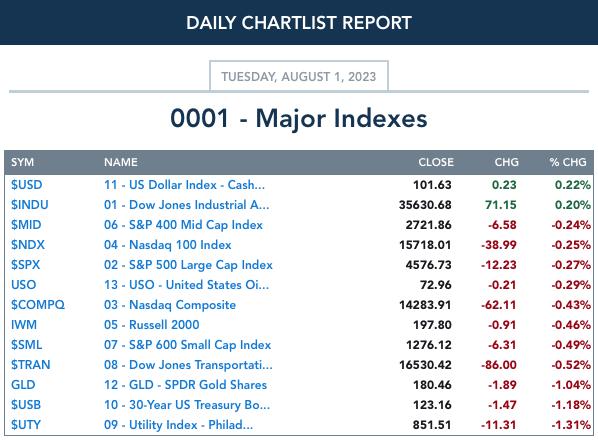598x440 pixels.
Task: Sort table by % CHG column header
Action: click(567, 162)
